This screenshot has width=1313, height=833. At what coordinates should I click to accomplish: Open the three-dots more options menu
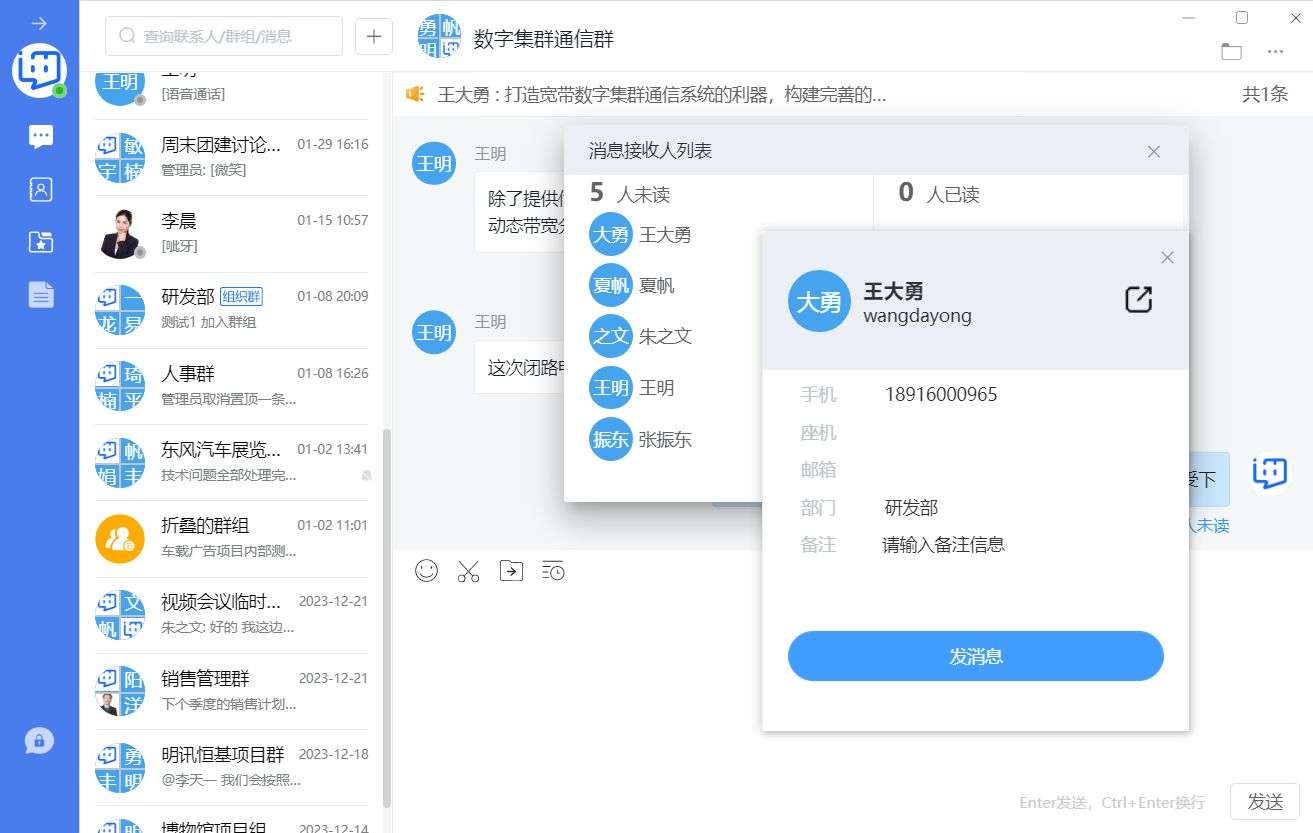click(x=1275, y=52)
